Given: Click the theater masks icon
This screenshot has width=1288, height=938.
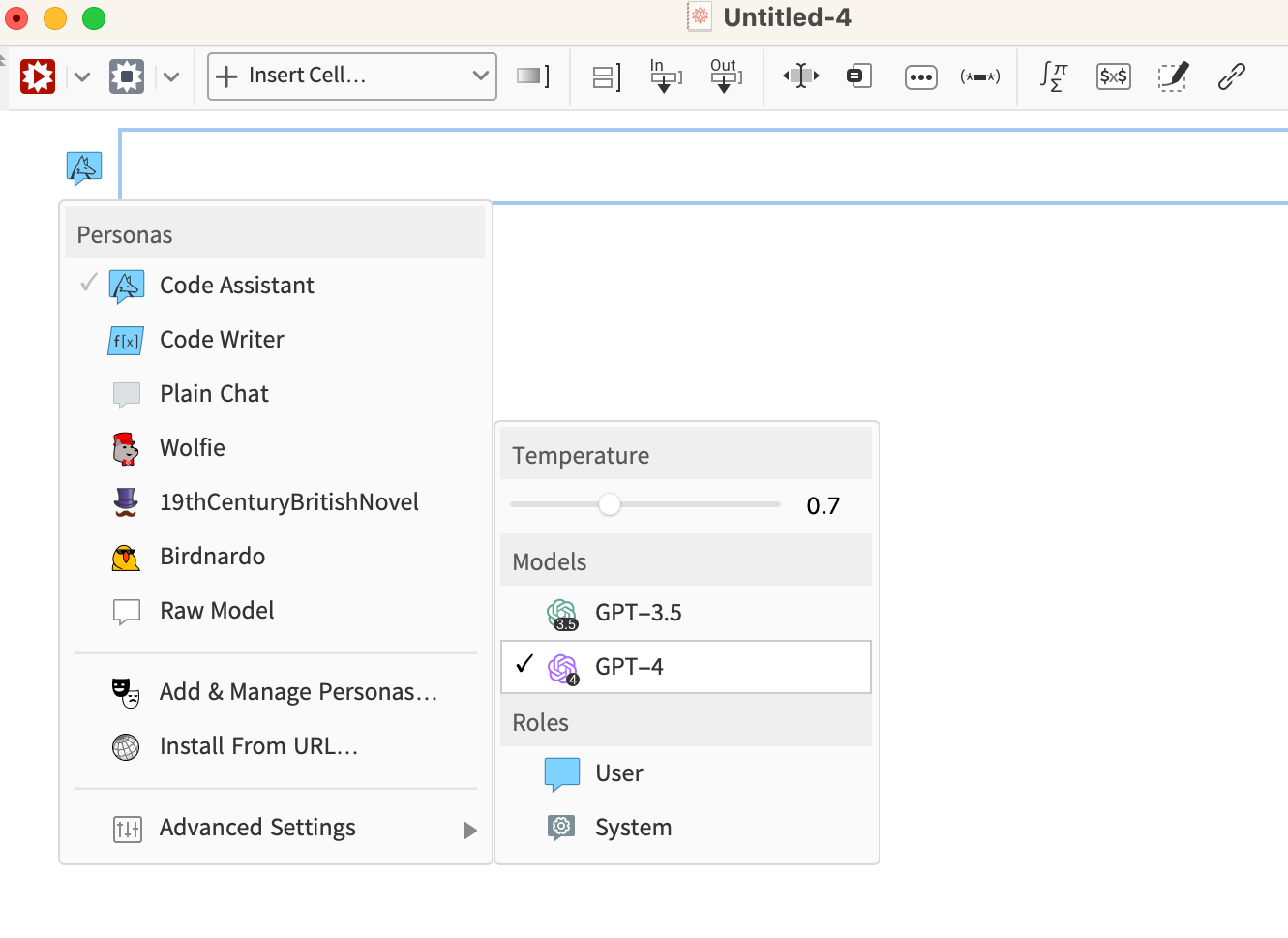Looking at the screenshot, I should (x=126, y=692).
